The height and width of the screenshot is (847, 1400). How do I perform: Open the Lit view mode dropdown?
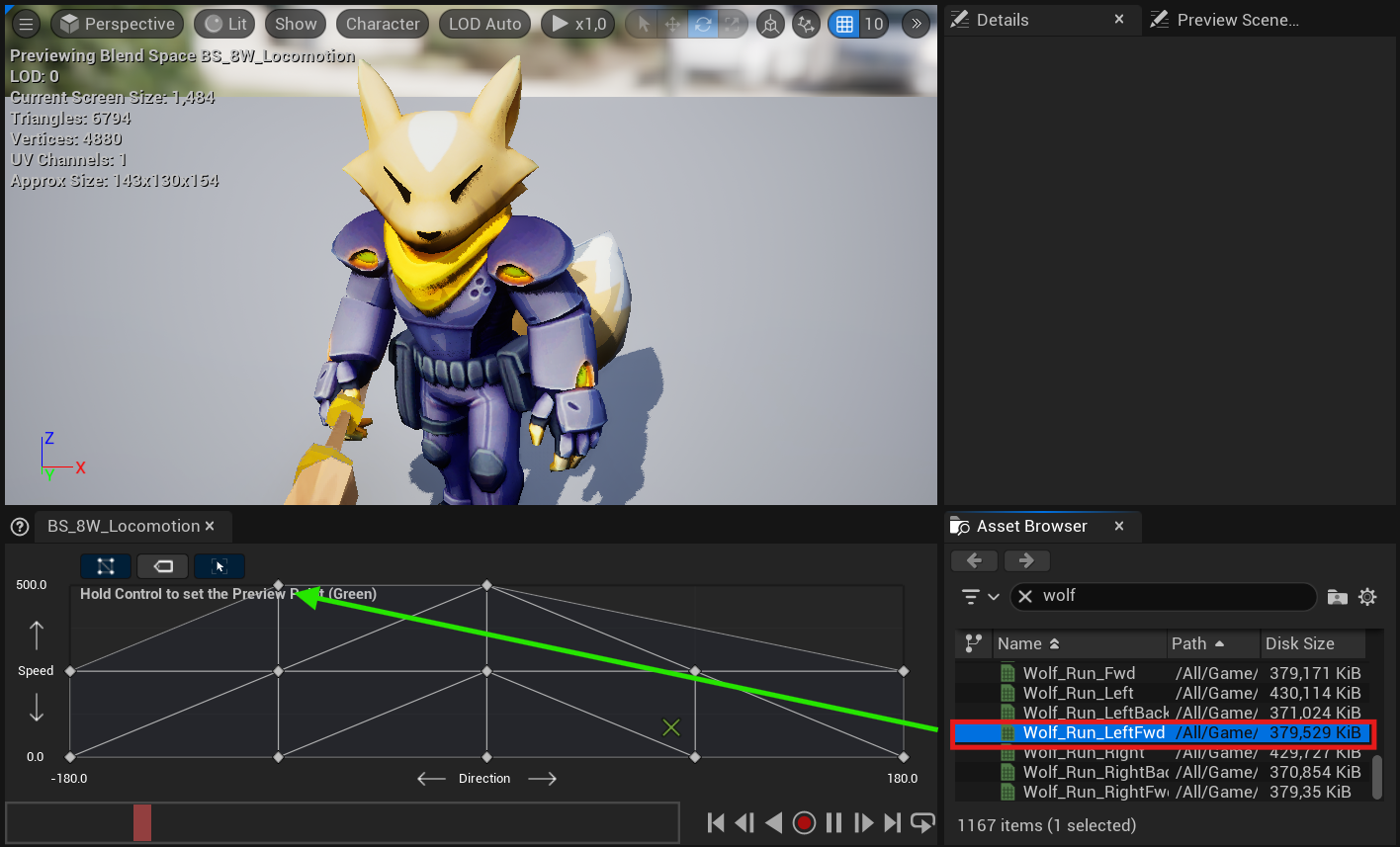[224, 24]
